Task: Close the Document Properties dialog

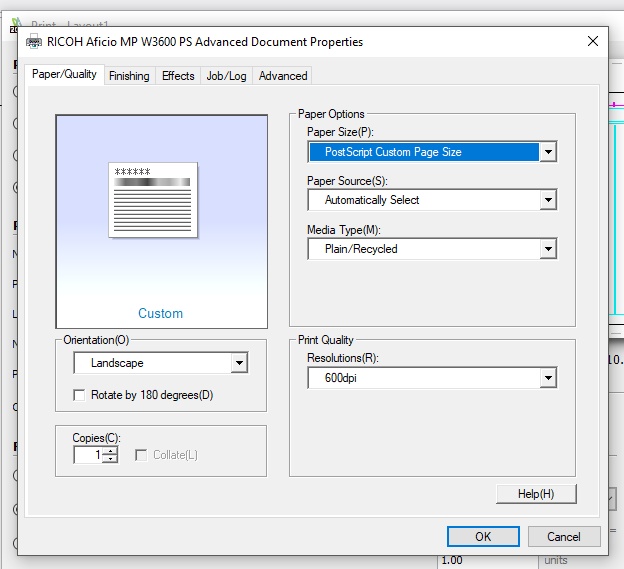Action: tap(593, 41)
